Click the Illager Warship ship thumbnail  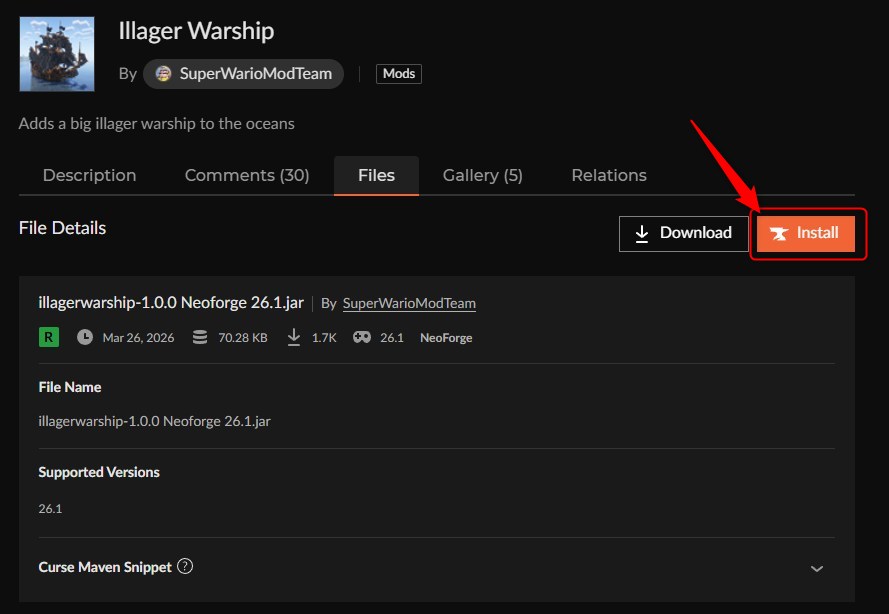pos(57,54)
